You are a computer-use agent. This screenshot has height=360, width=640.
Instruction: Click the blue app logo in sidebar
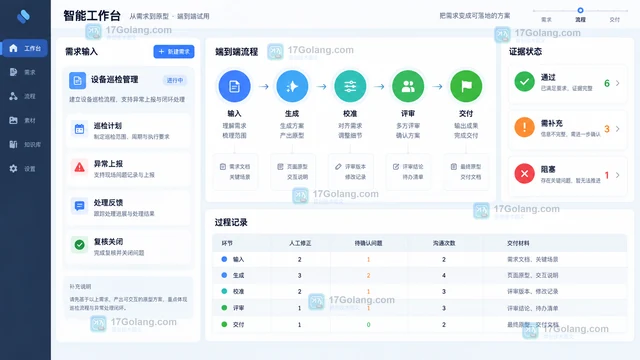(x=23, y=16)
